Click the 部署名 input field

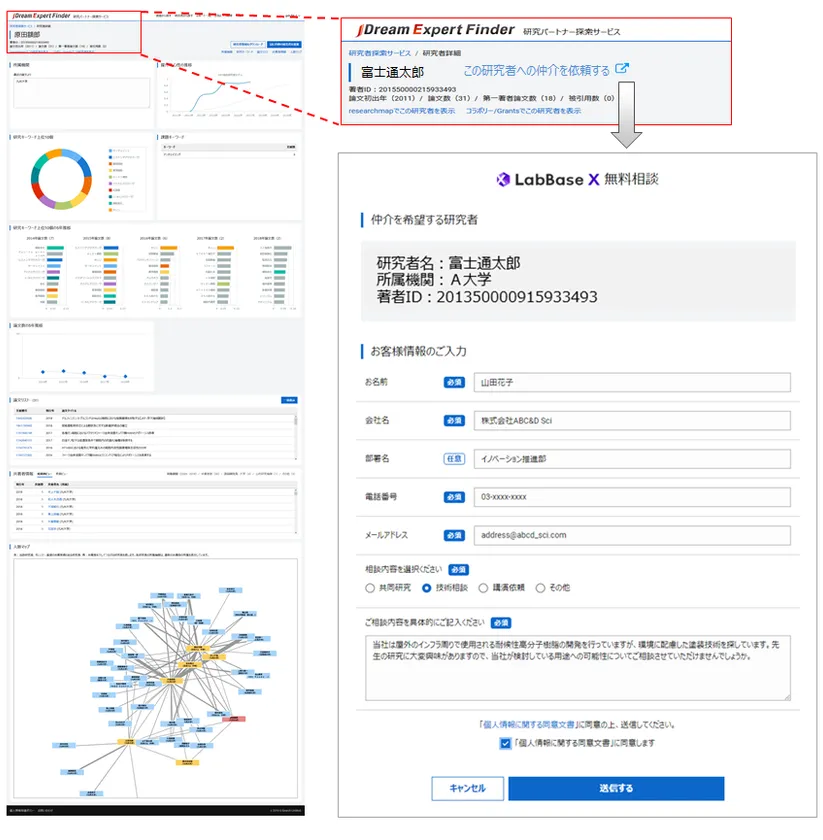click(632, 459)
